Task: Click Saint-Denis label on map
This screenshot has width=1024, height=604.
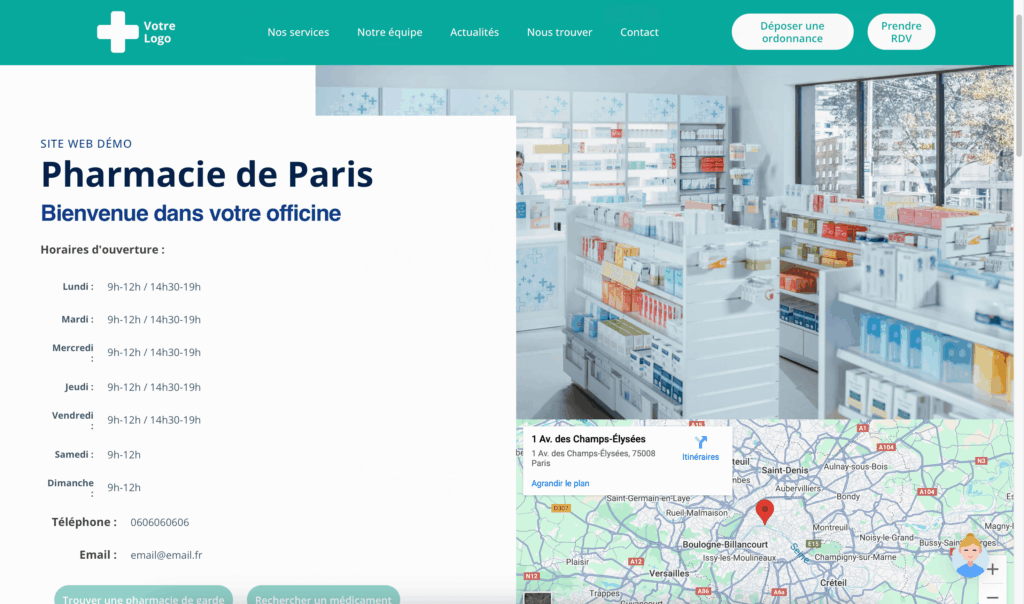Action: click(784, 470)
